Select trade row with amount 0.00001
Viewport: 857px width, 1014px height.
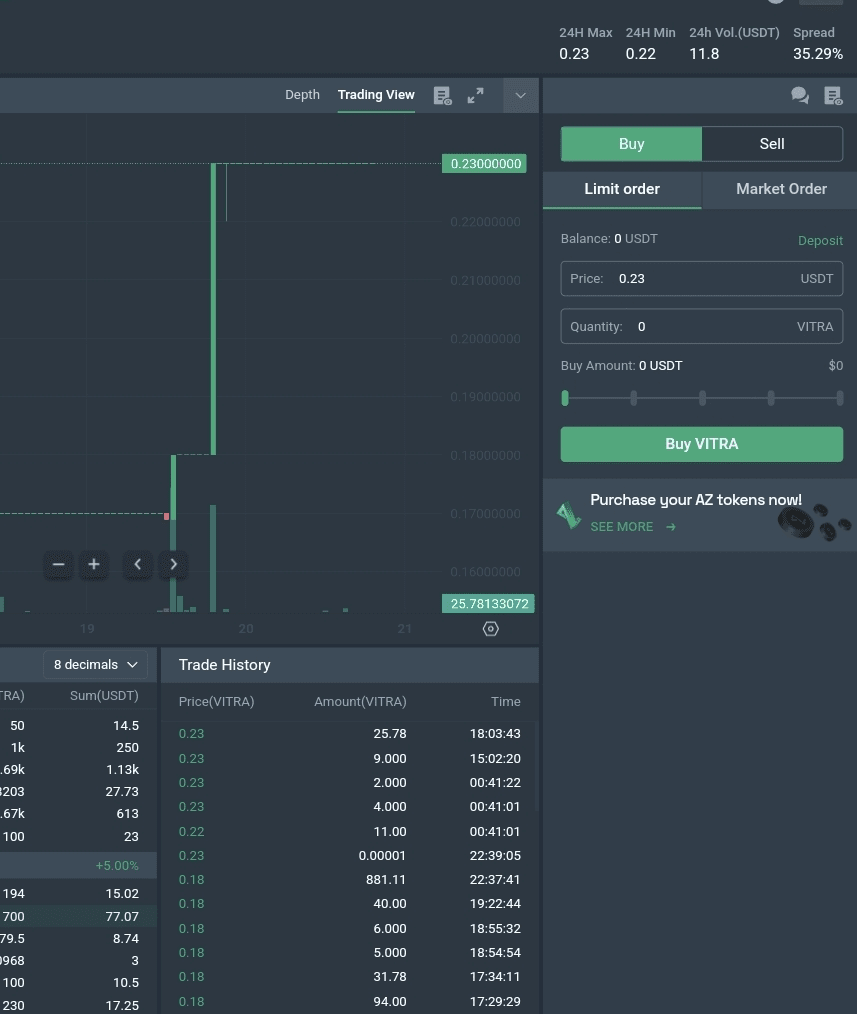349,856
